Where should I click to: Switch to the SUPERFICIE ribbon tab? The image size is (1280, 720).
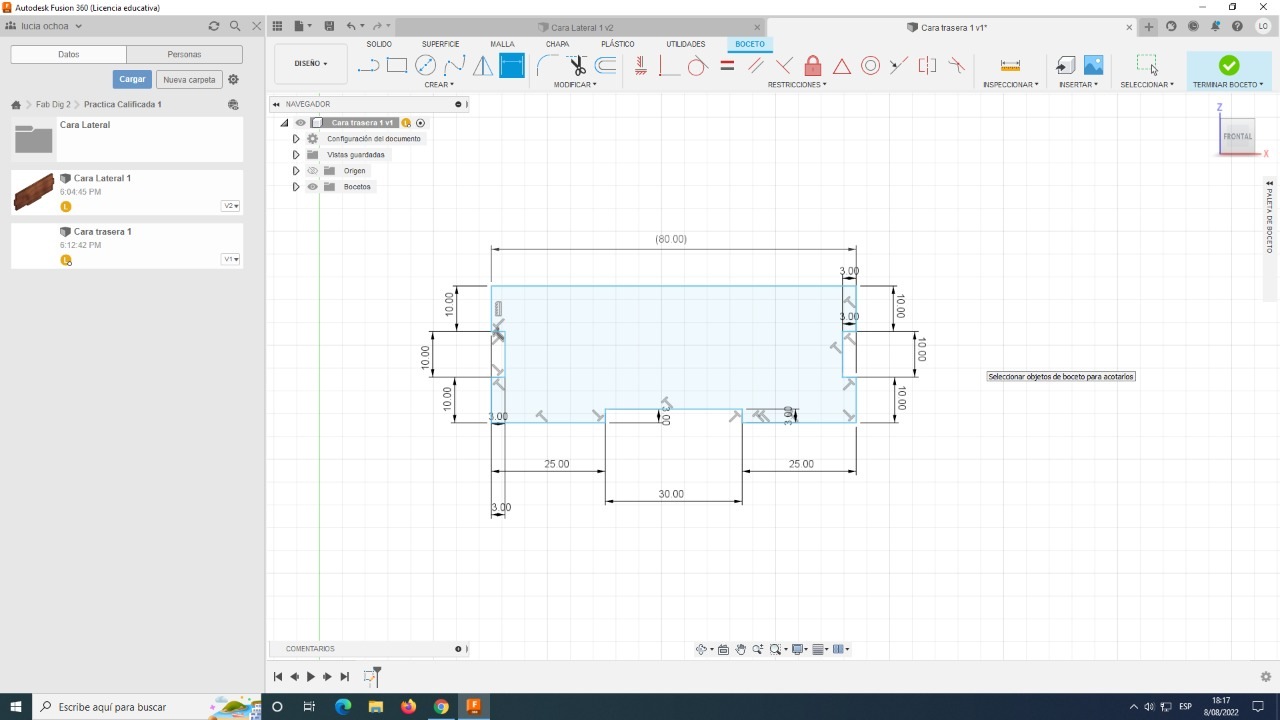[x=440, y=44]
